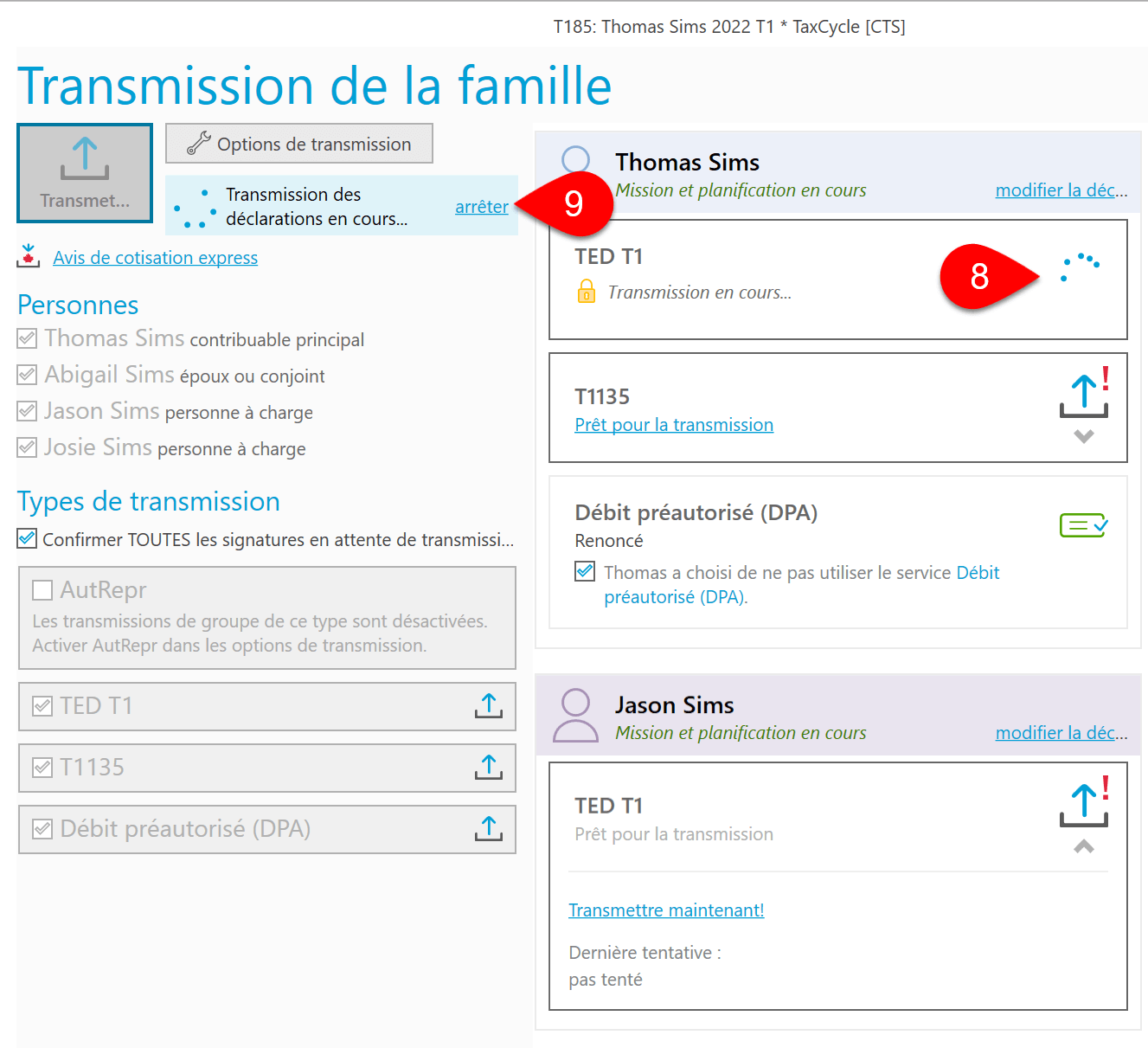Click Renoncé status under Débit préautorisé
This screenshot has height=1048, width=1148.
point(609,541)
